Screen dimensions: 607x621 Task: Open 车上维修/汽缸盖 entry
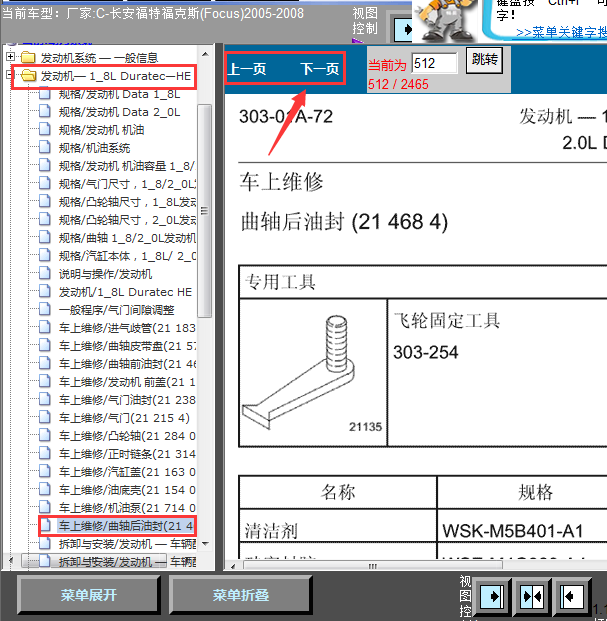pyautogui.click(x=127, y=472)
